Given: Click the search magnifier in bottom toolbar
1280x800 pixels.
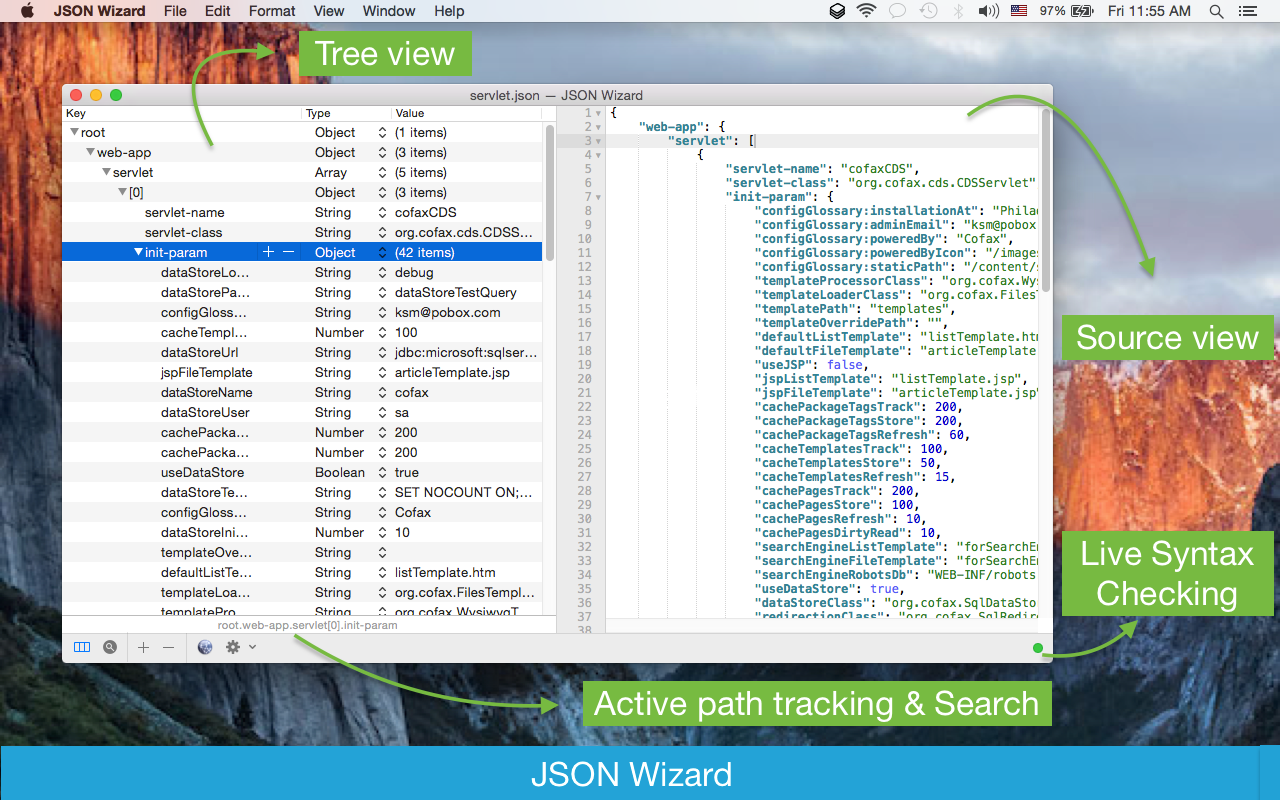Looking at the screenshot, I should (110, 647).
